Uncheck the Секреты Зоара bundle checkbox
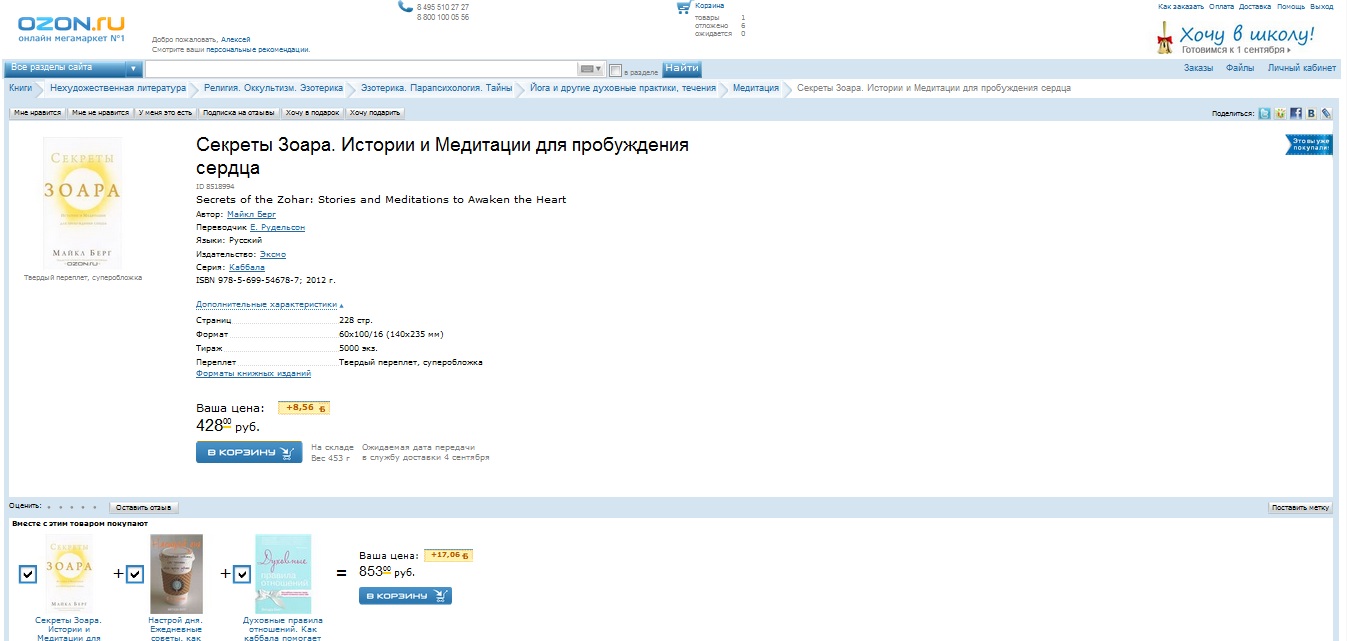 pos(28,574)
